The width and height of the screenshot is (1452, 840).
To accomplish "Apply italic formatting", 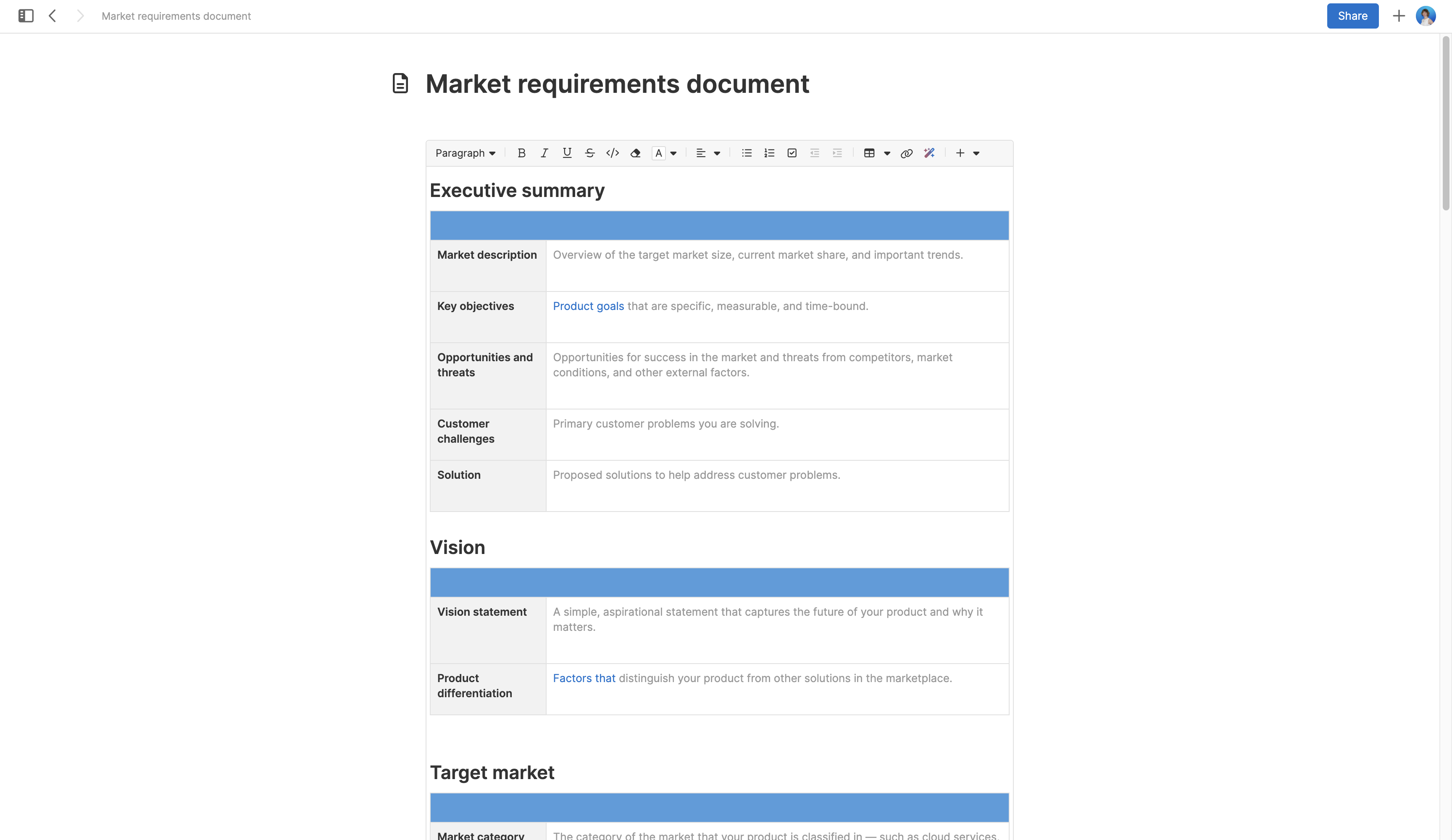I will [x=544, y=153].
